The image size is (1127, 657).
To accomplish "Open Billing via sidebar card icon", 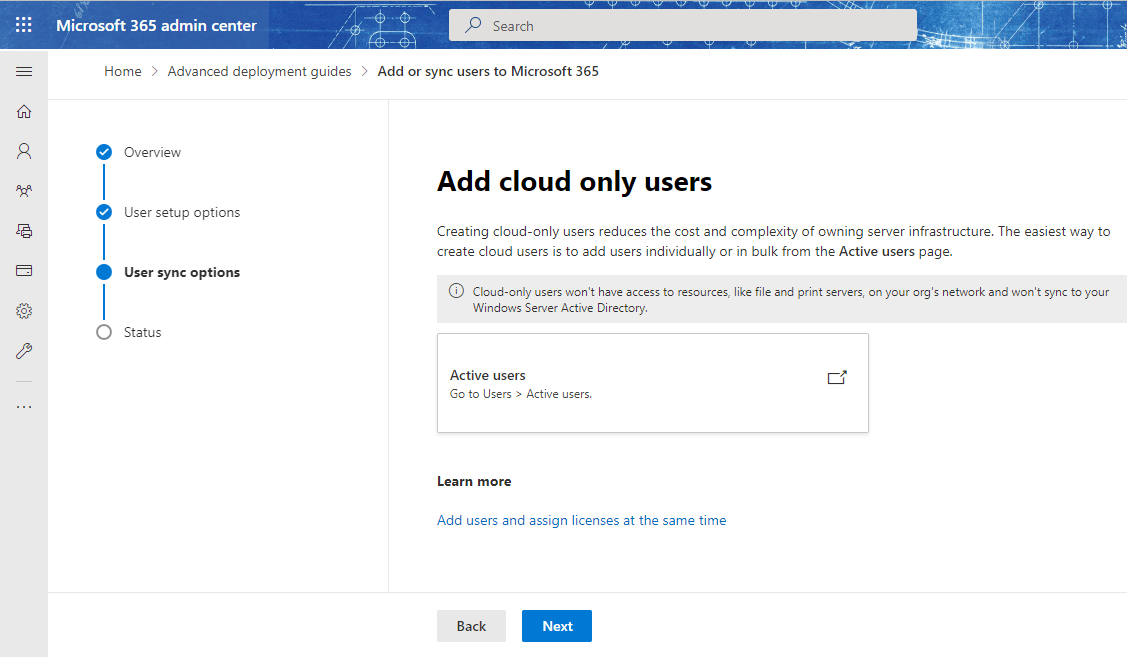I will [24, 271].
